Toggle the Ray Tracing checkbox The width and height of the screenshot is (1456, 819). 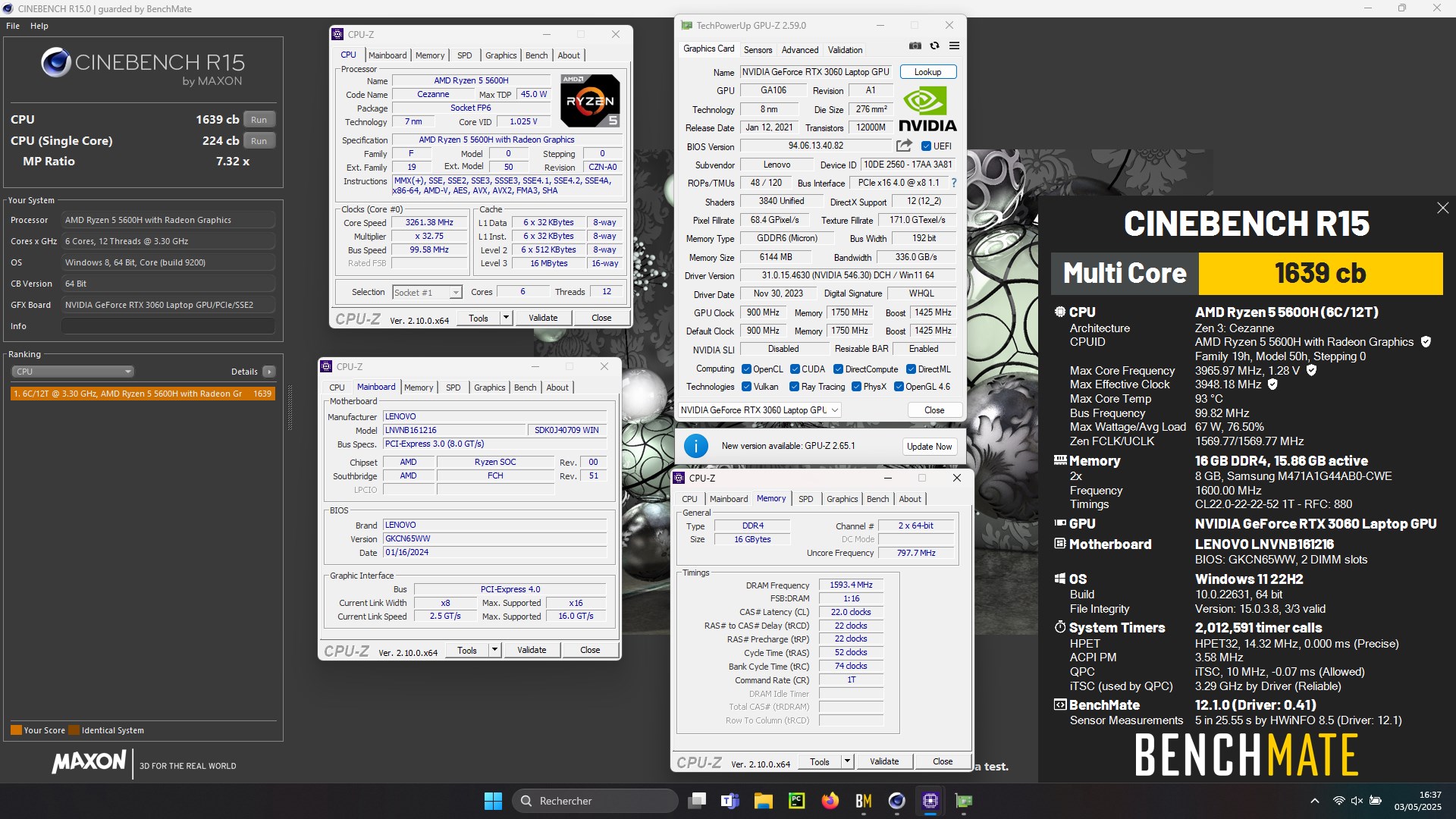[794, 387]
